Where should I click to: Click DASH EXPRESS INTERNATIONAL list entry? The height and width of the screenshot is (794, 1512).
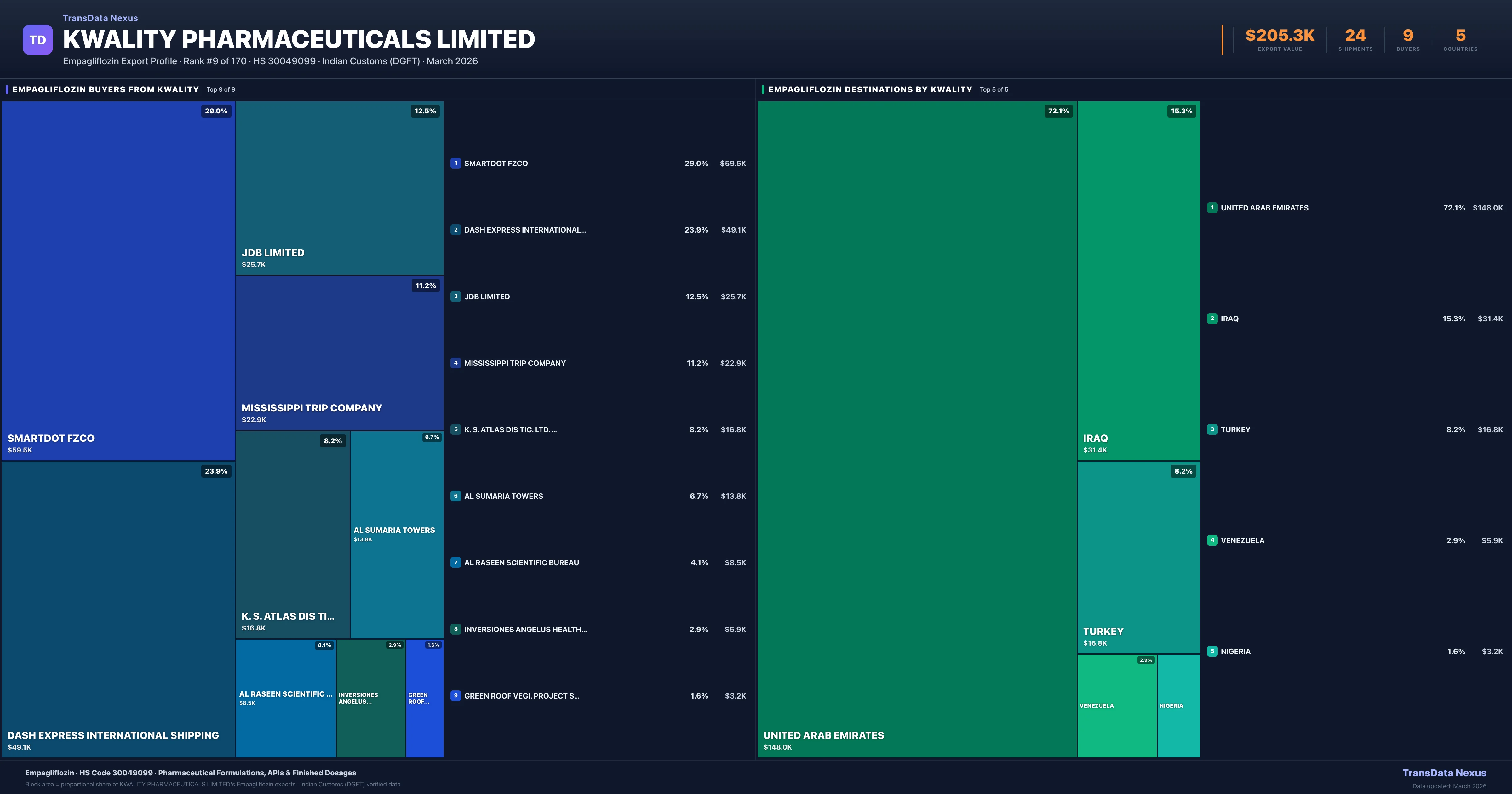pyautogui.click(x=525, y=230)
